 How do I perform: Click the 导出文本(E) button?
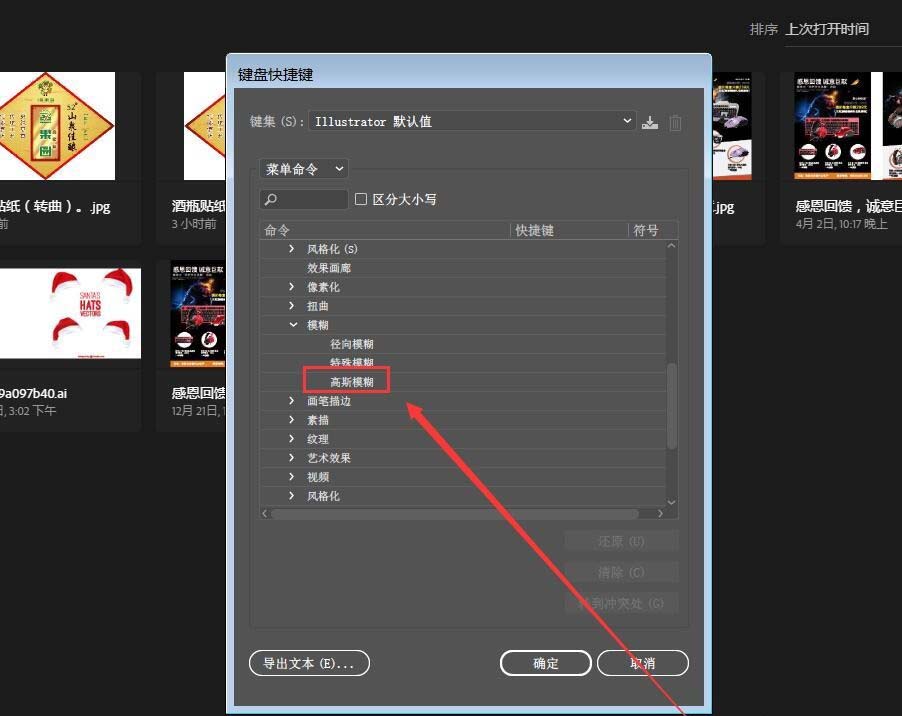308,663
